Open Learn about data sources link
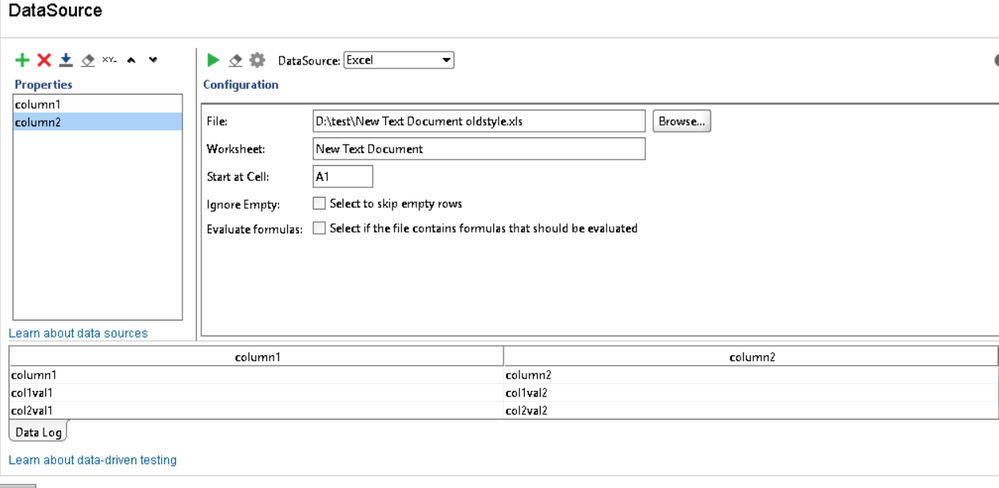 [78, 333]
